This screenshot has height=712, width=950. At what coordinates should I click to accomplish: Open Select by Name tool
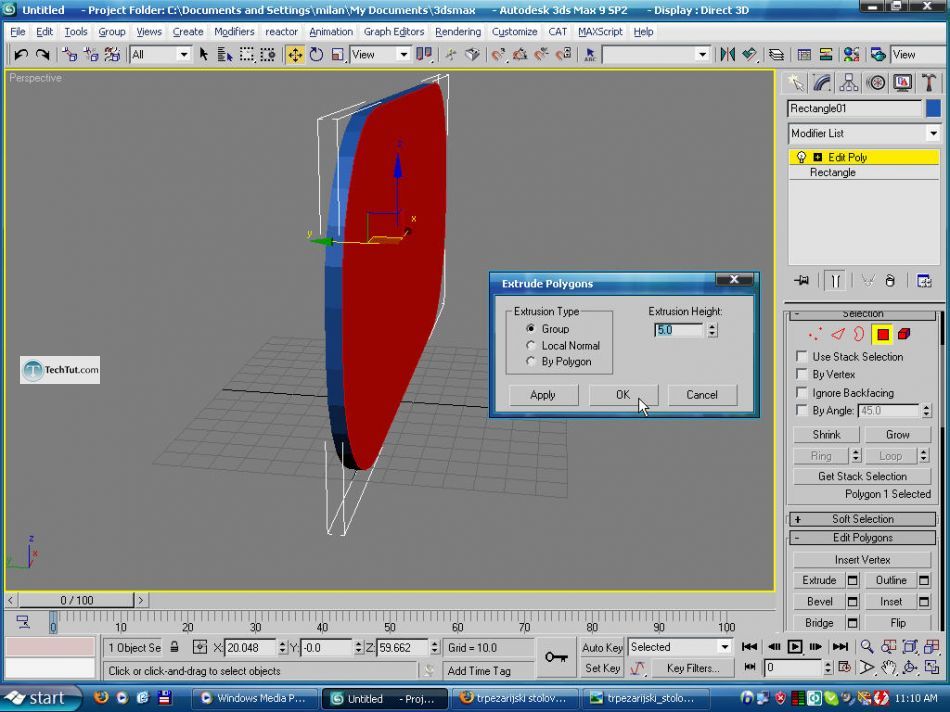[x=225, y=55]
